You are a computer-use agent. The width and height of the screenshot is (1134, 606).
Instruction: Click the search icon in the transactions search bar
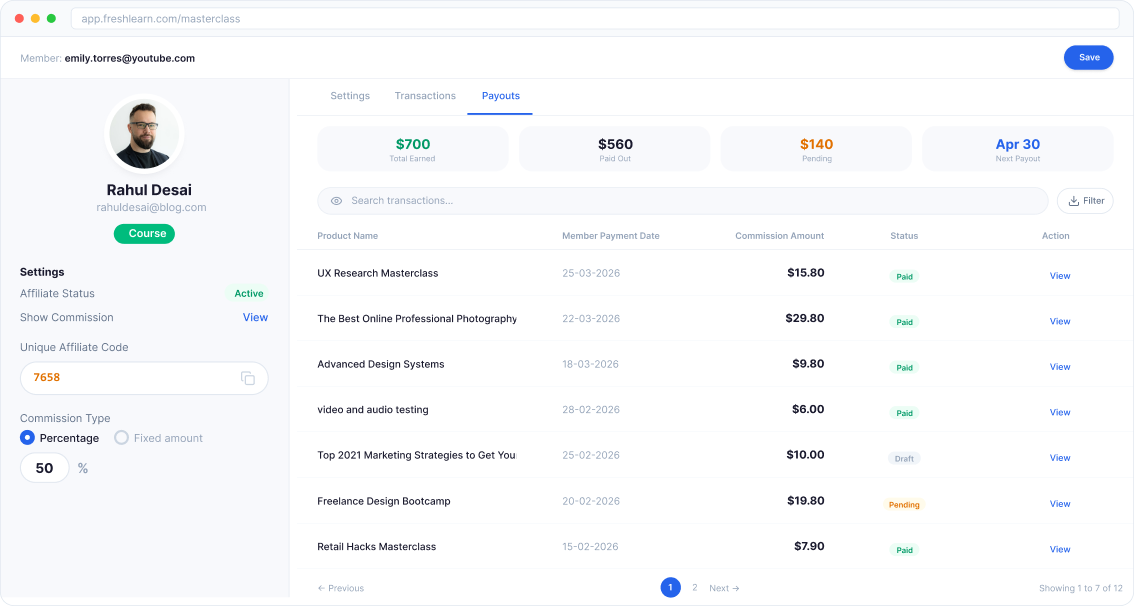[x=336, y=200]
